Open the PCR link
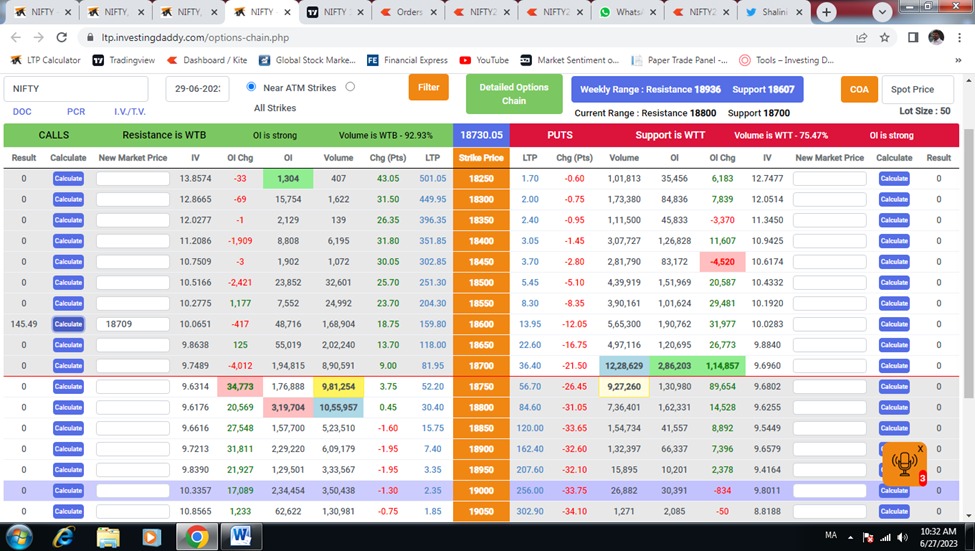 coord(76,112)
